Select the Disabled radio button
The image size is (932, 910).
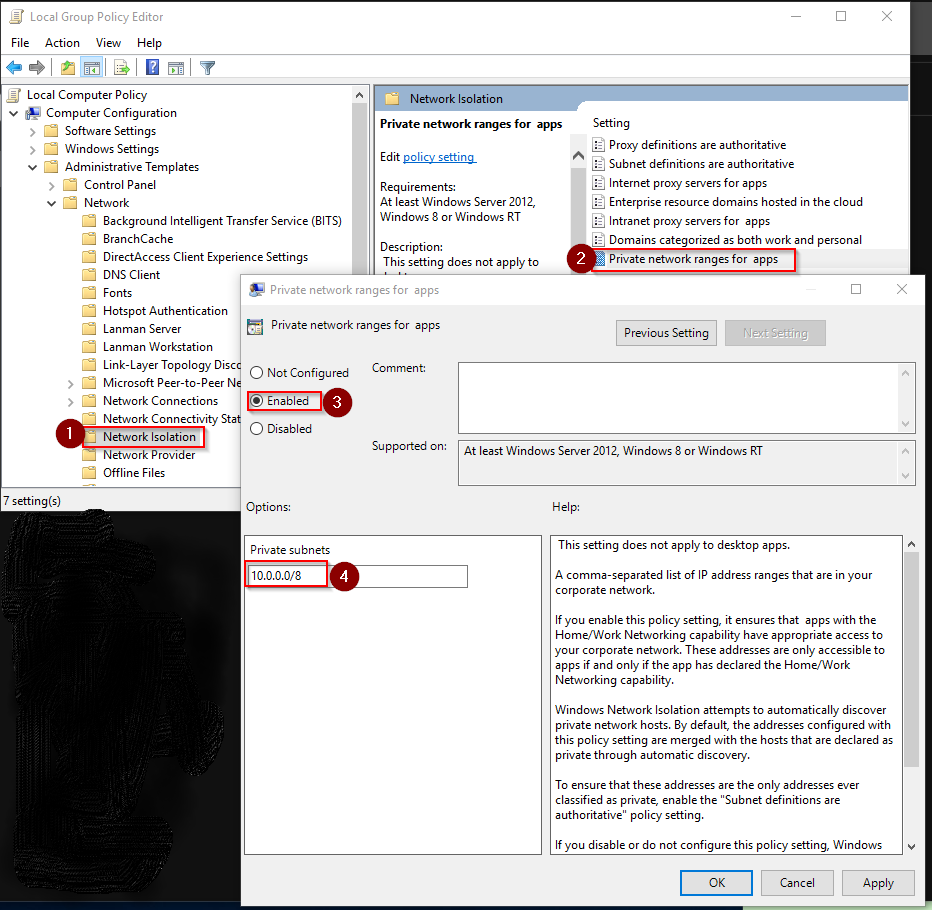256,429
